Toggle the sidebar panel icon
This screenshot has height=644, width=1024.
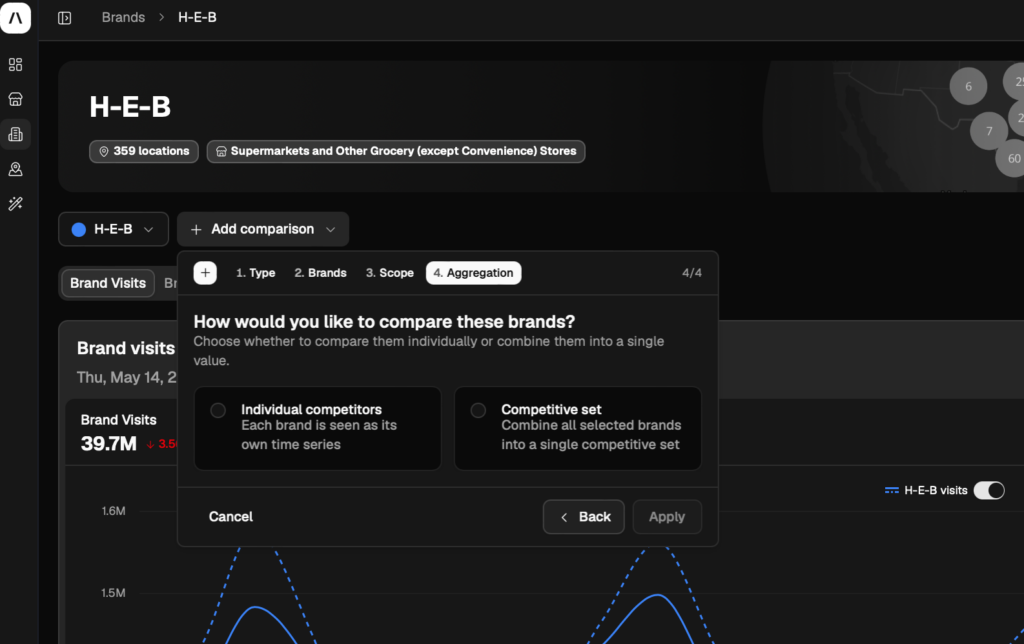[x=65, y=18]
